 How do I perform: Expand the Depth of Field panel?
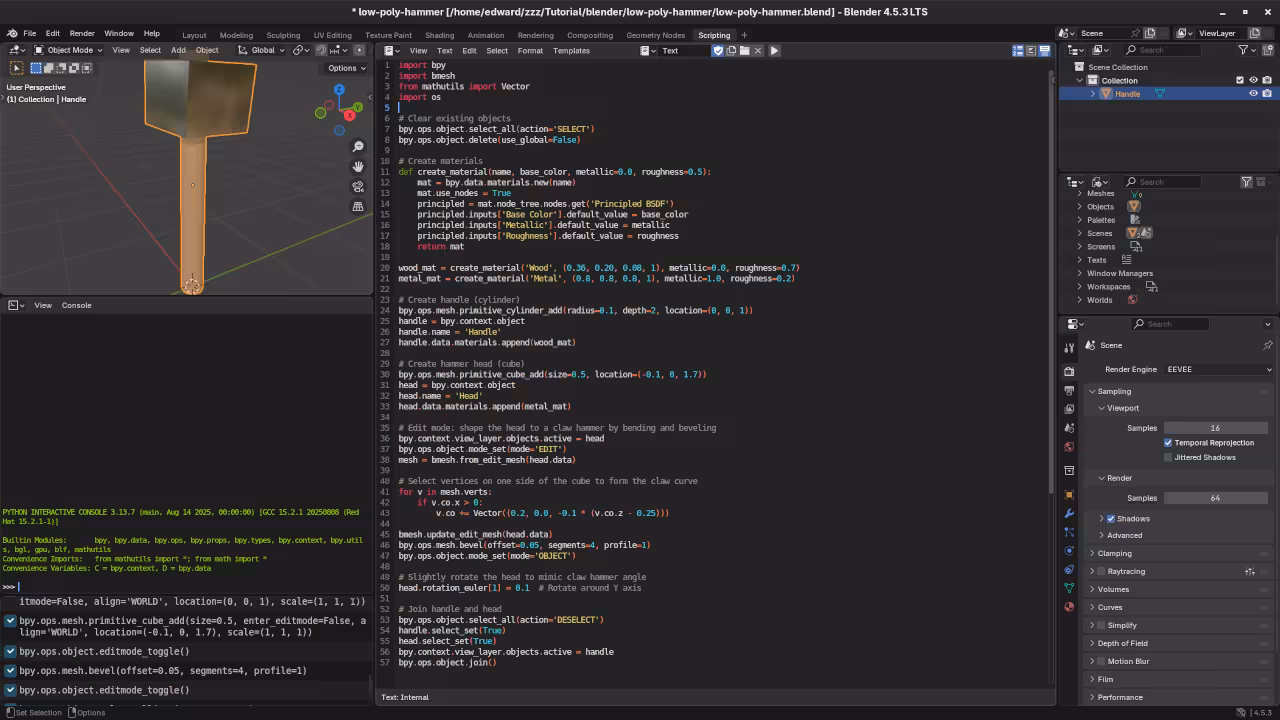(1122, 643)
